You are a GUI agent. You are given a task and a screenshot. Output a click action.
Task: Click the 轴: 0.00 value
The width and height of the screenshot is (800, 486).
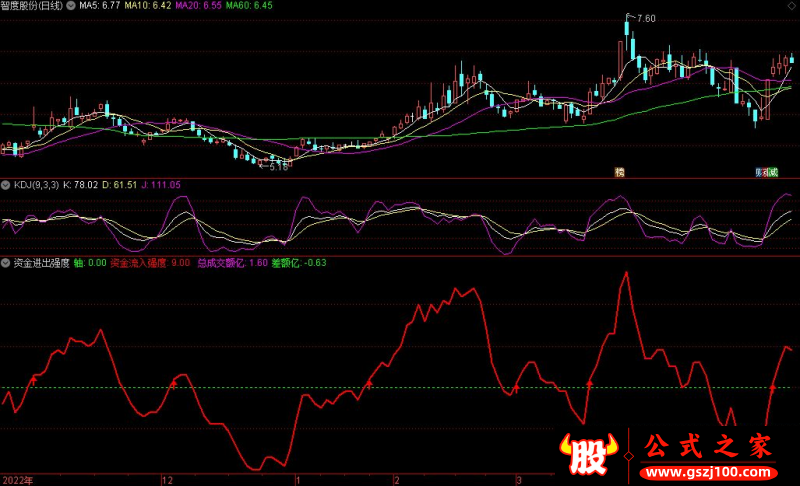[90, 263]
